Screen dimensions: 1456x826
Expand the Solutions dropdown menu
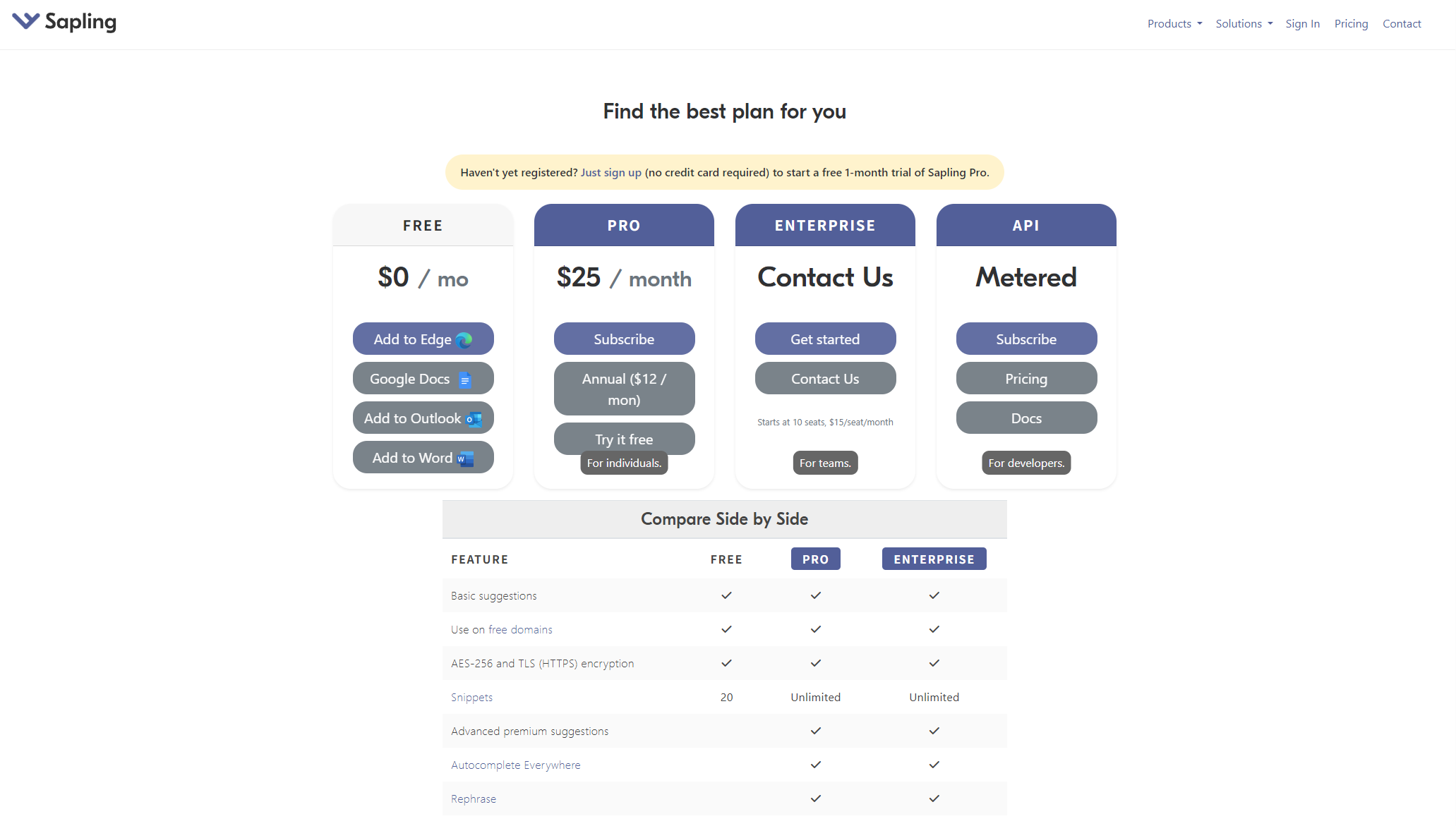pos(1244,24)
